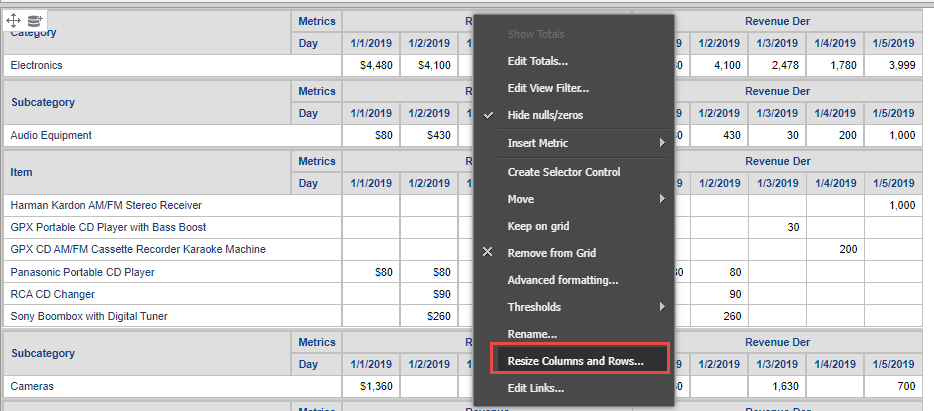This screenshot has width=934, height=411.
Task: Click the $90 RCA CD Changer cell
Action: (429, 294)
